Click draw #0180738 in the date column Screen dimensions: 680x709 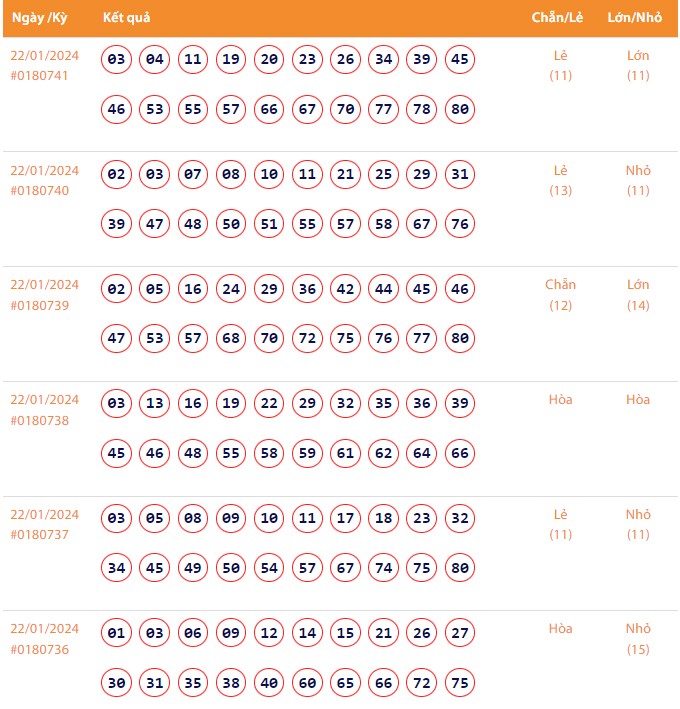(39, 420)
